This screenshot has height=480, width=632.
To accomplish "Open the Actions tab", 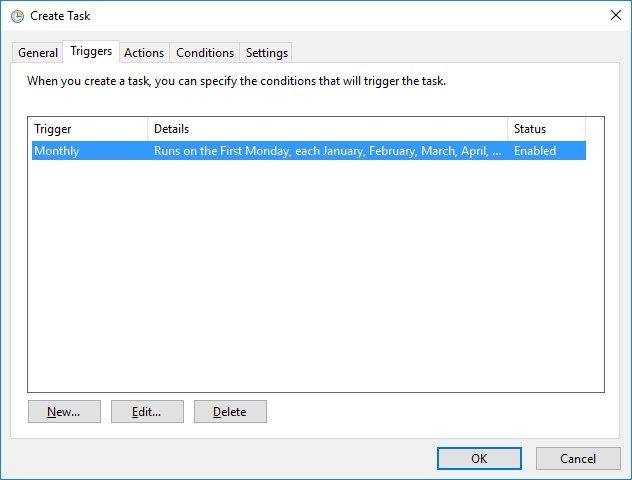I will [144, 53].
